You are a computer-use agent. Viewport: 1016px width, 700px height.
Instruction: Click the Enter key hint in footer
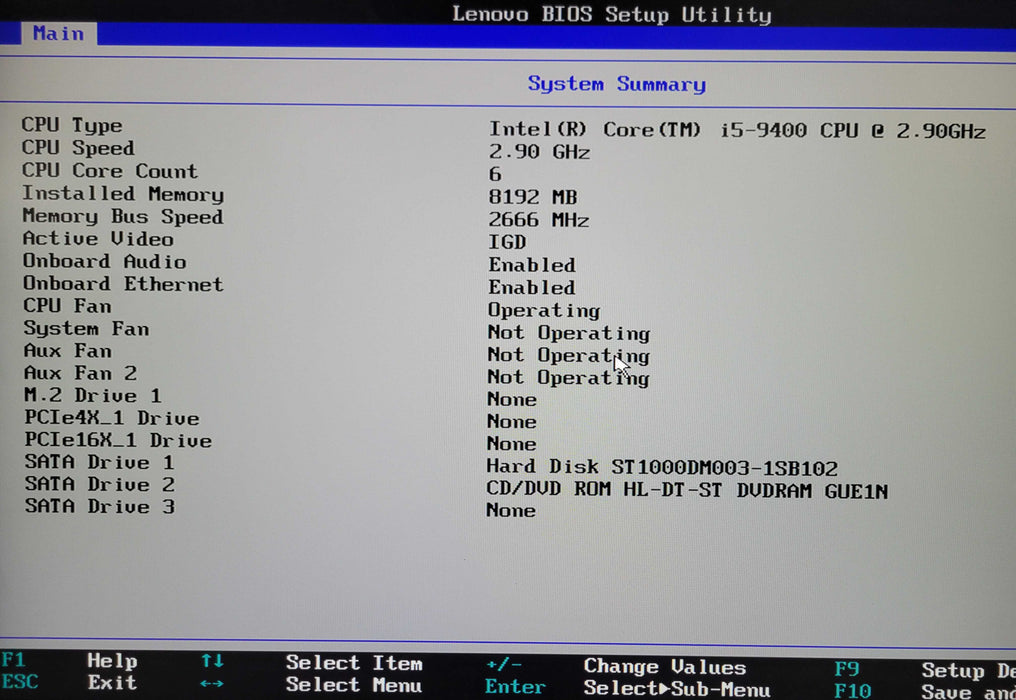515,687
